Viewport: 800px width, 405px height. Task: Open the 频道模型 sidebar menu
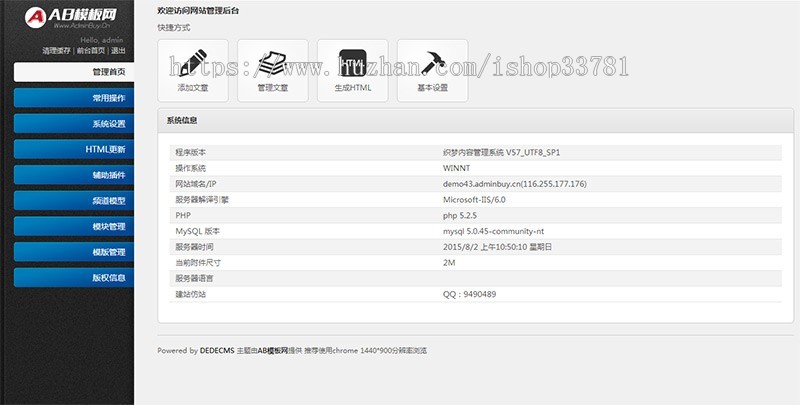(x=74, y=200)
